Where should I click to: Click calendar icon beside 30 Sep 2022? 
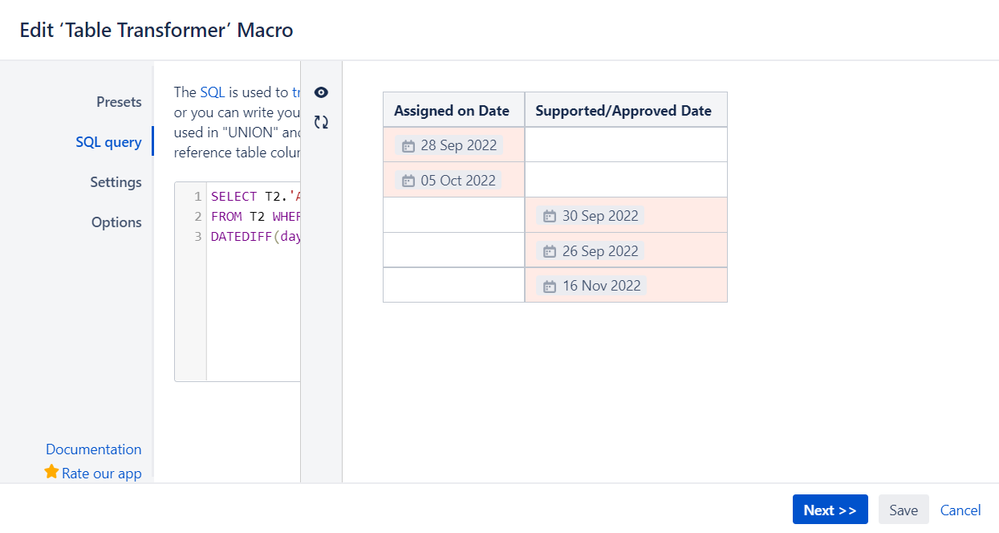coord(549,216)
